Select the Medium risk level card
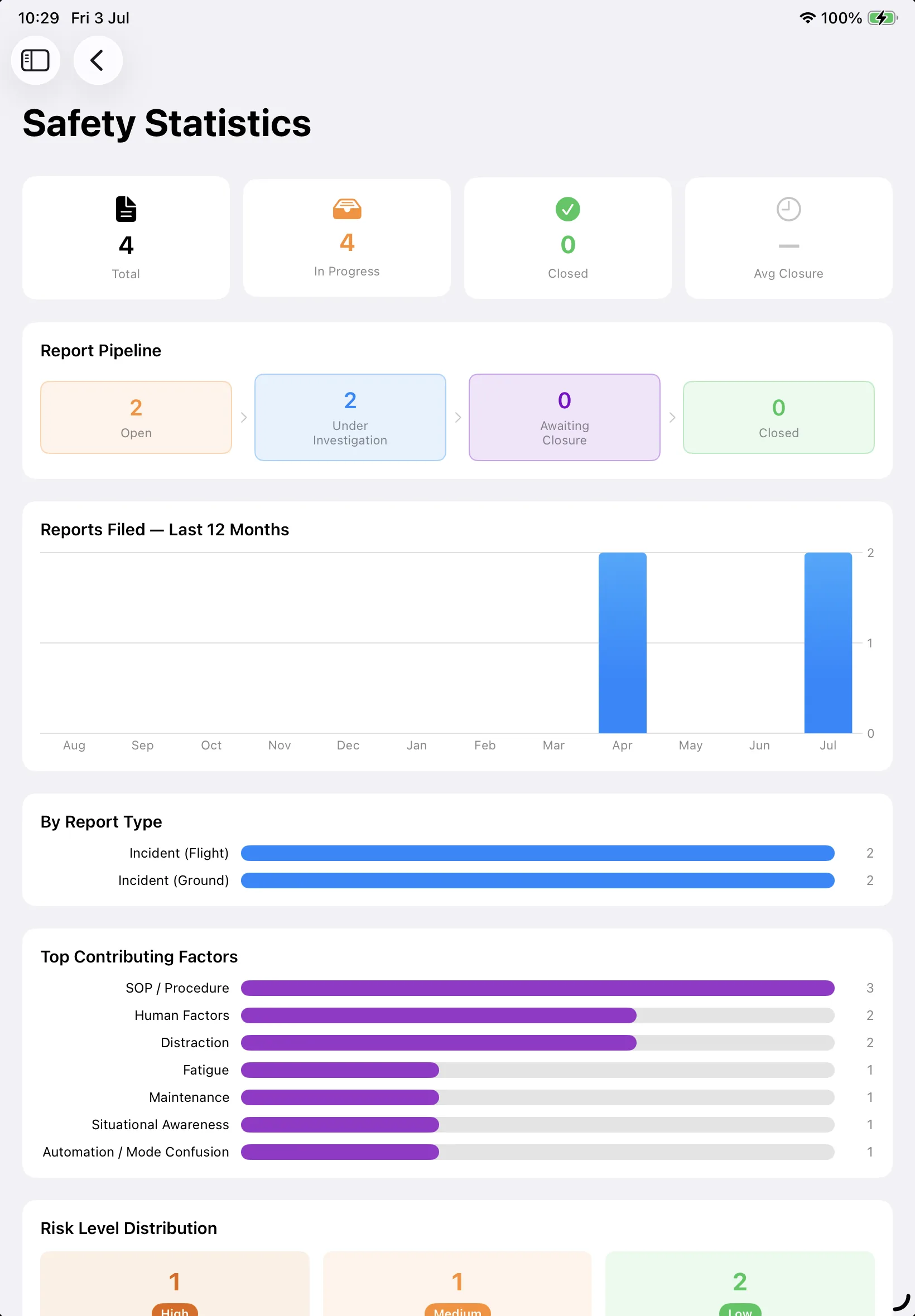Viewport: 915px width, 1316px height. [458, 1284]
